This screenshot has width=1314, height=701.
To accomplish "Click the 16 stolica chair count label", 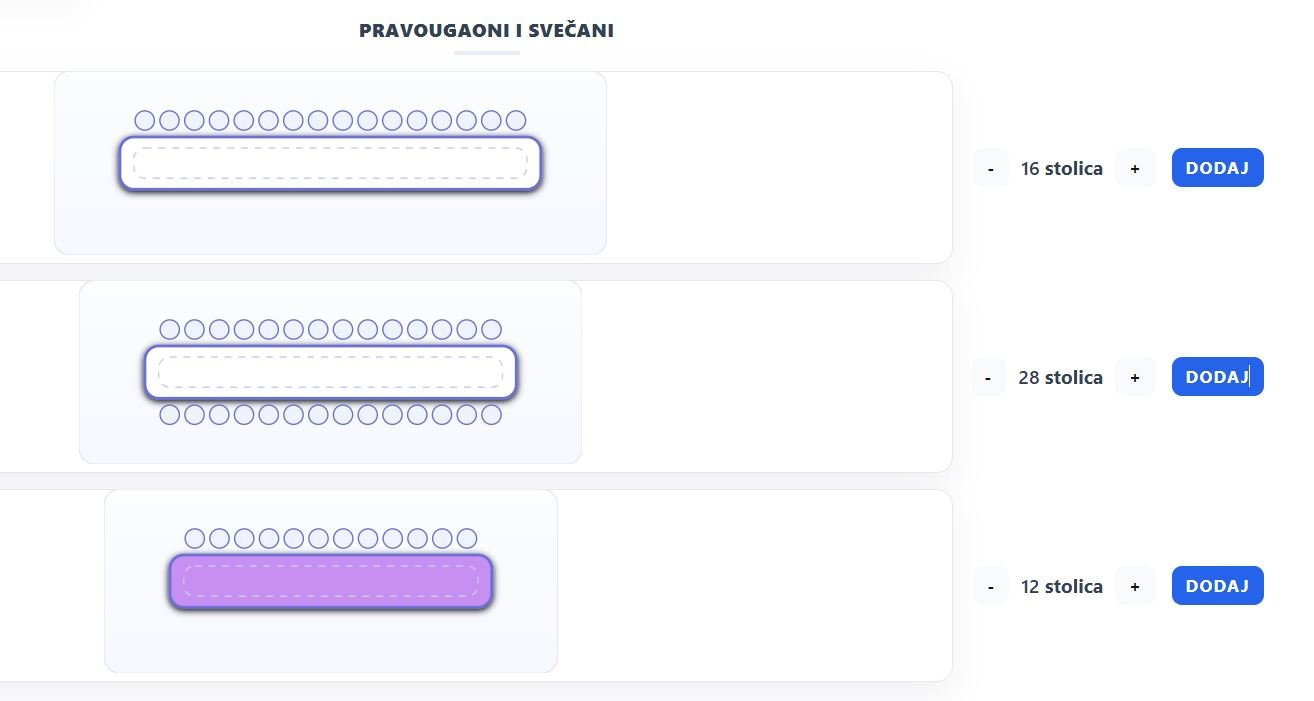I will pyautogui.click(x=1061, y=168).
